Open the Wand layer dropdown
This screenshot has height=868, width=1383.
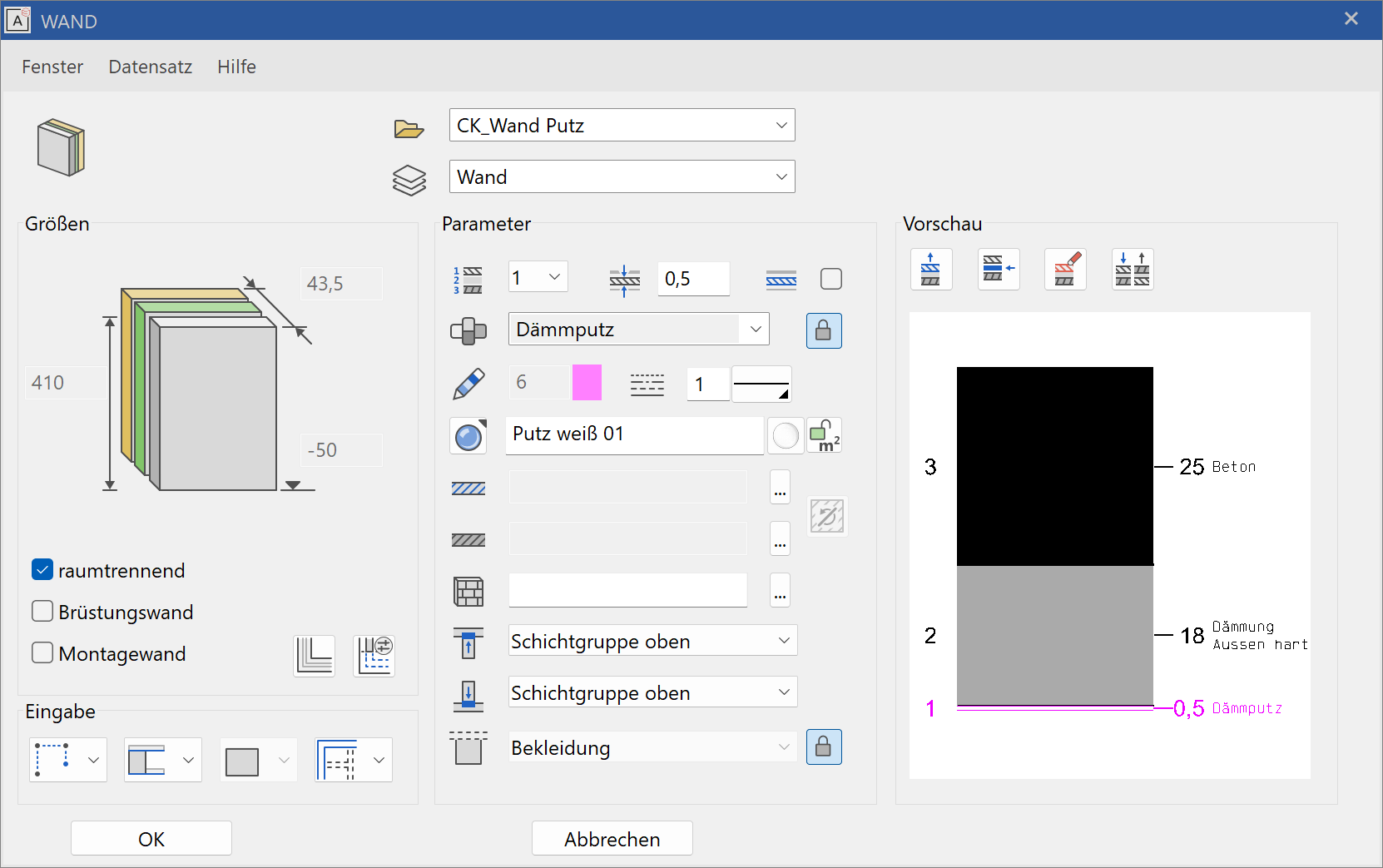pyautogui.click(x=622, y=176)
